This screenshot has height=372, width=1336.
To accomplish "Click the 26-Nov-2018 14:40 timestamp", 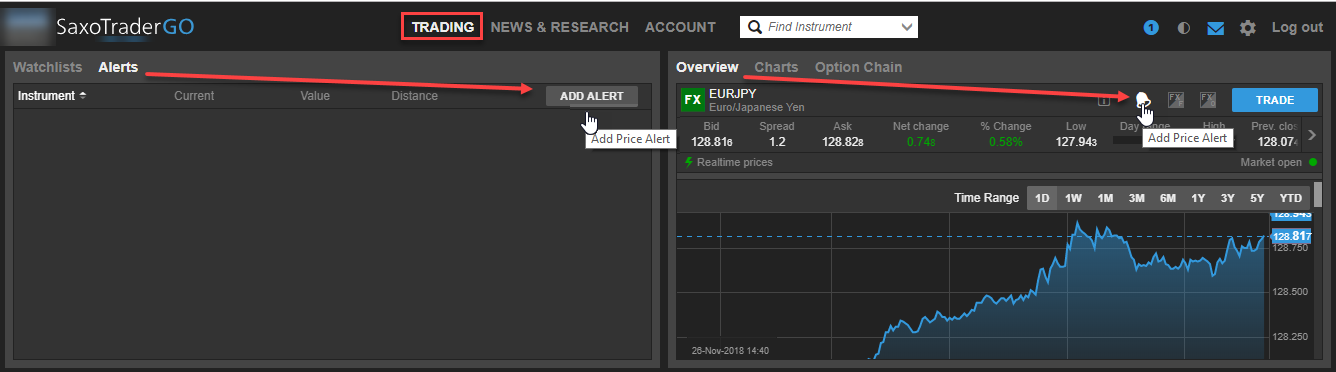I will coord(730,351).
